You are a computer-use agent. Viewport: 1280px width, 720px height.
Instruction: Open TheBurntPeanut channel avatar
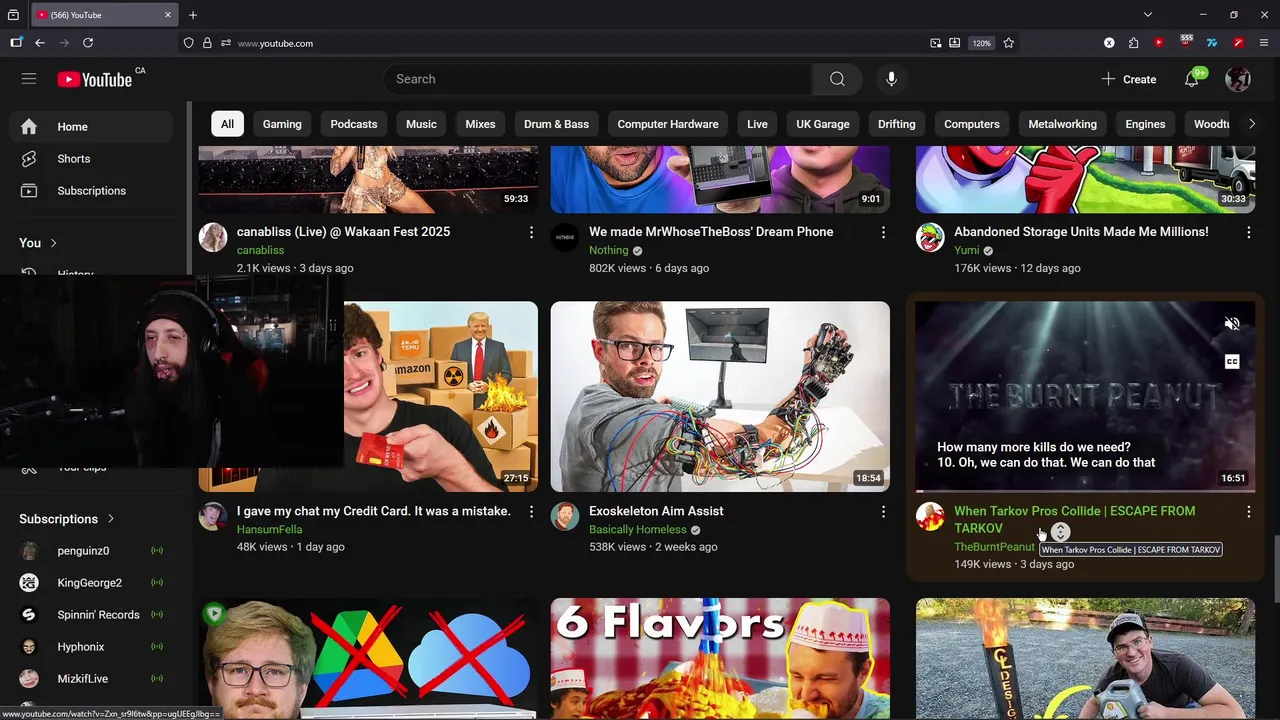click(930, 516)
